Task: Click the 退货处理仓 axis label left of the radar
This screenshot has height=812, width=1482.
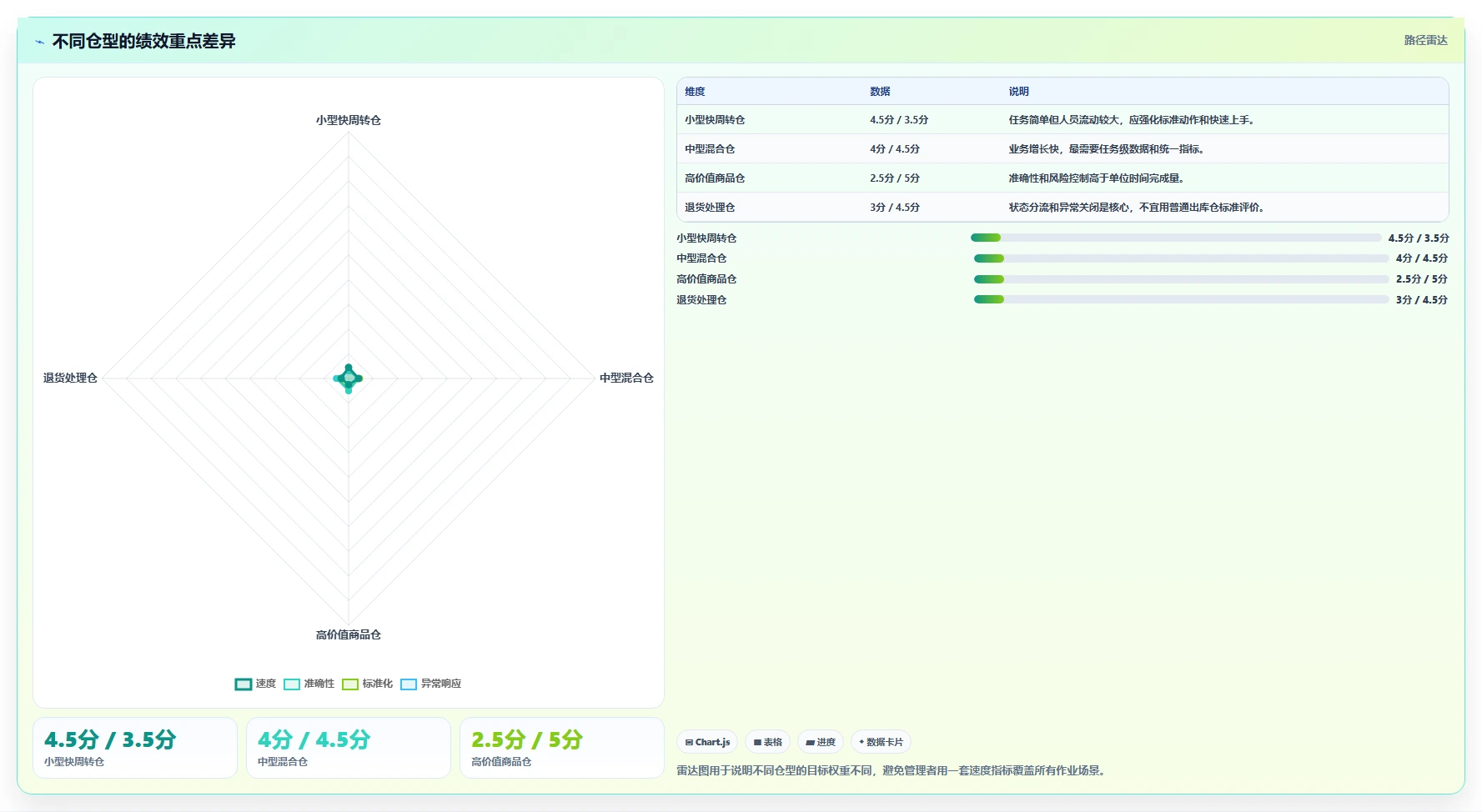Action: (x=70, y=378)
